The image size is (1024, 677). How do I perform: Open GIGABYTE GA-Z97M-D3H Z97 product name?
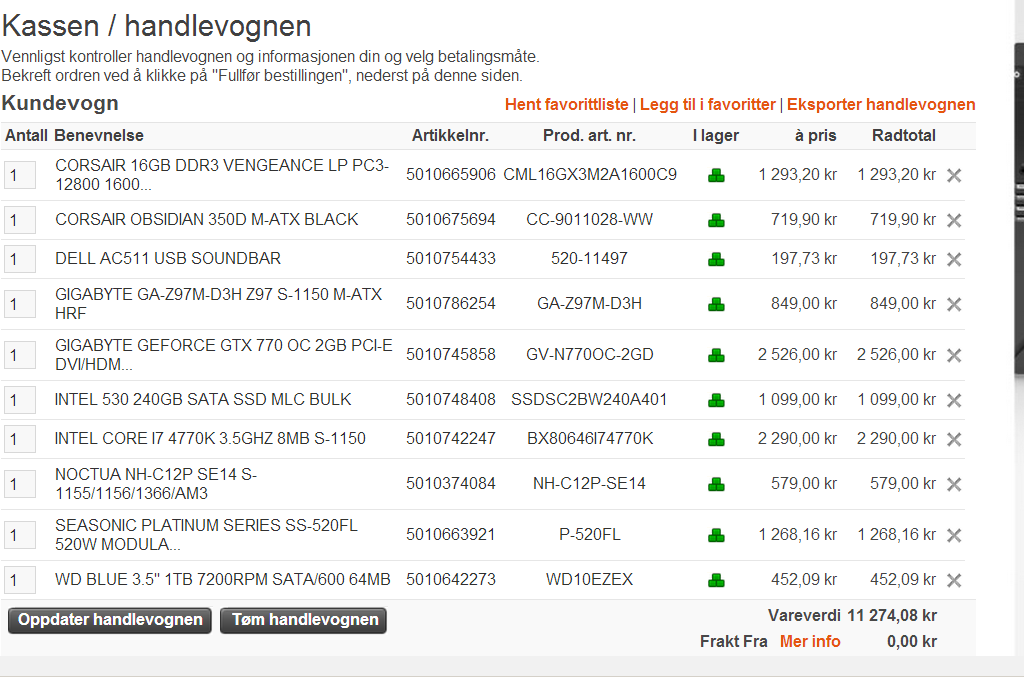pos(219,304)
